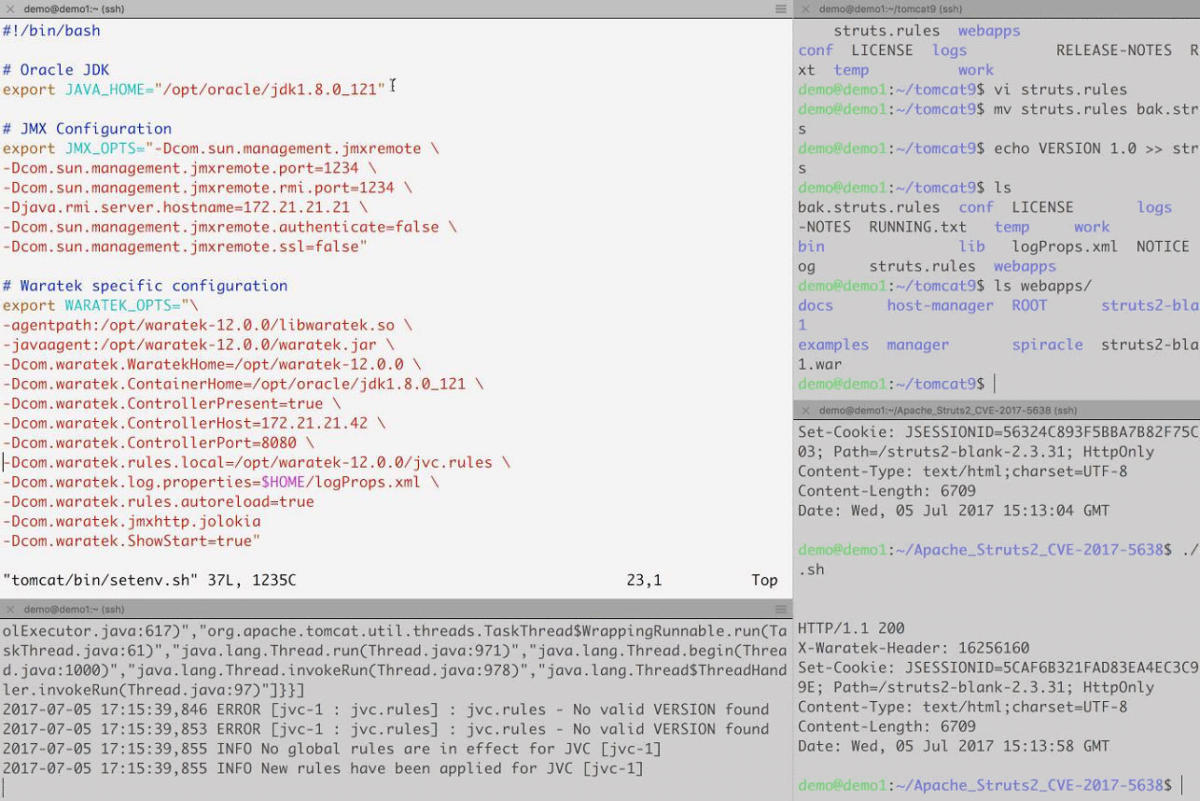The image size is (1200, 801).
Task: Click the "host-manager" webapps directory
Action: point(940,306)
